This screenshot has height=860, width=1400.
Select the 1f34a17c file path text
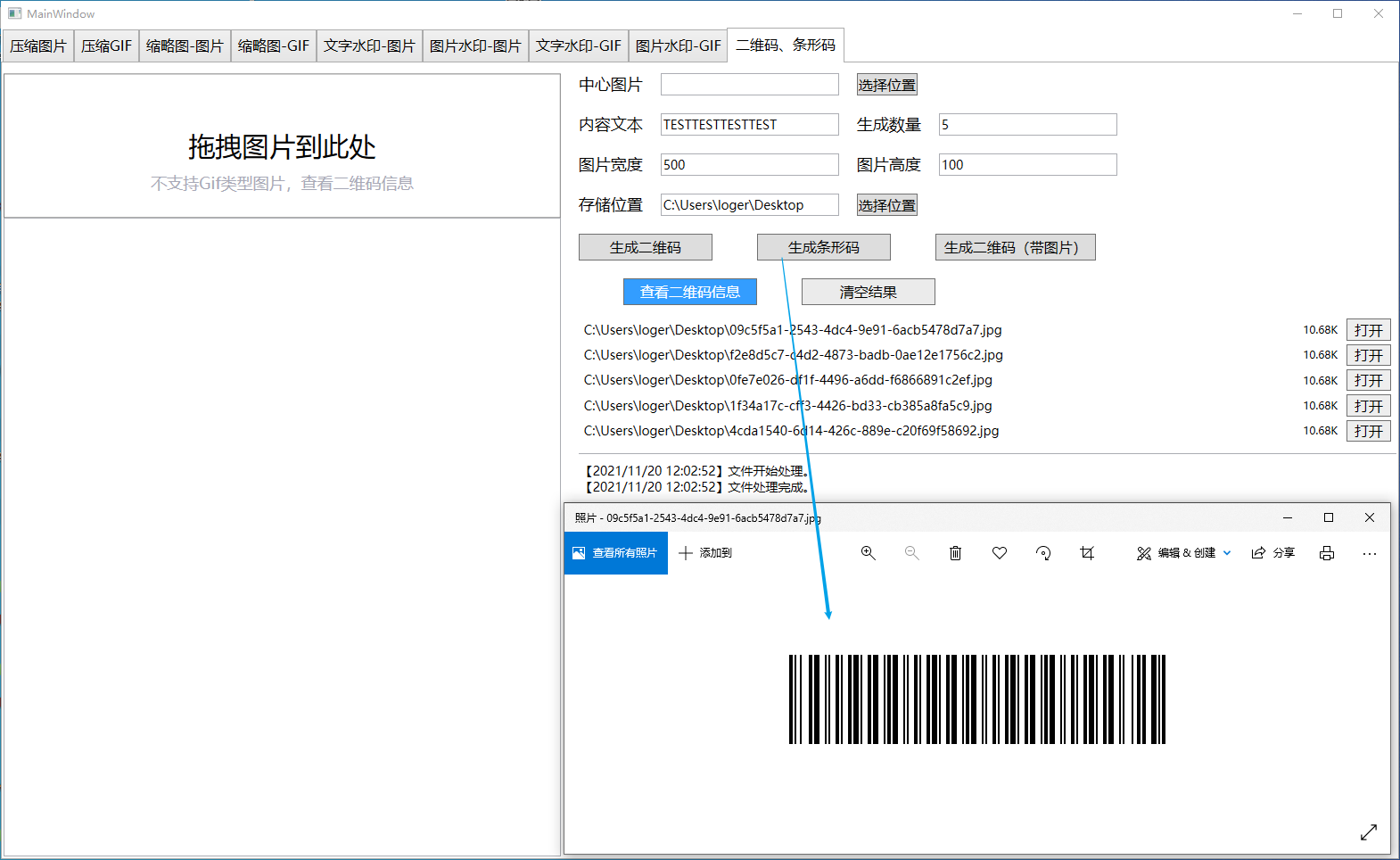(x=788, y=406)
